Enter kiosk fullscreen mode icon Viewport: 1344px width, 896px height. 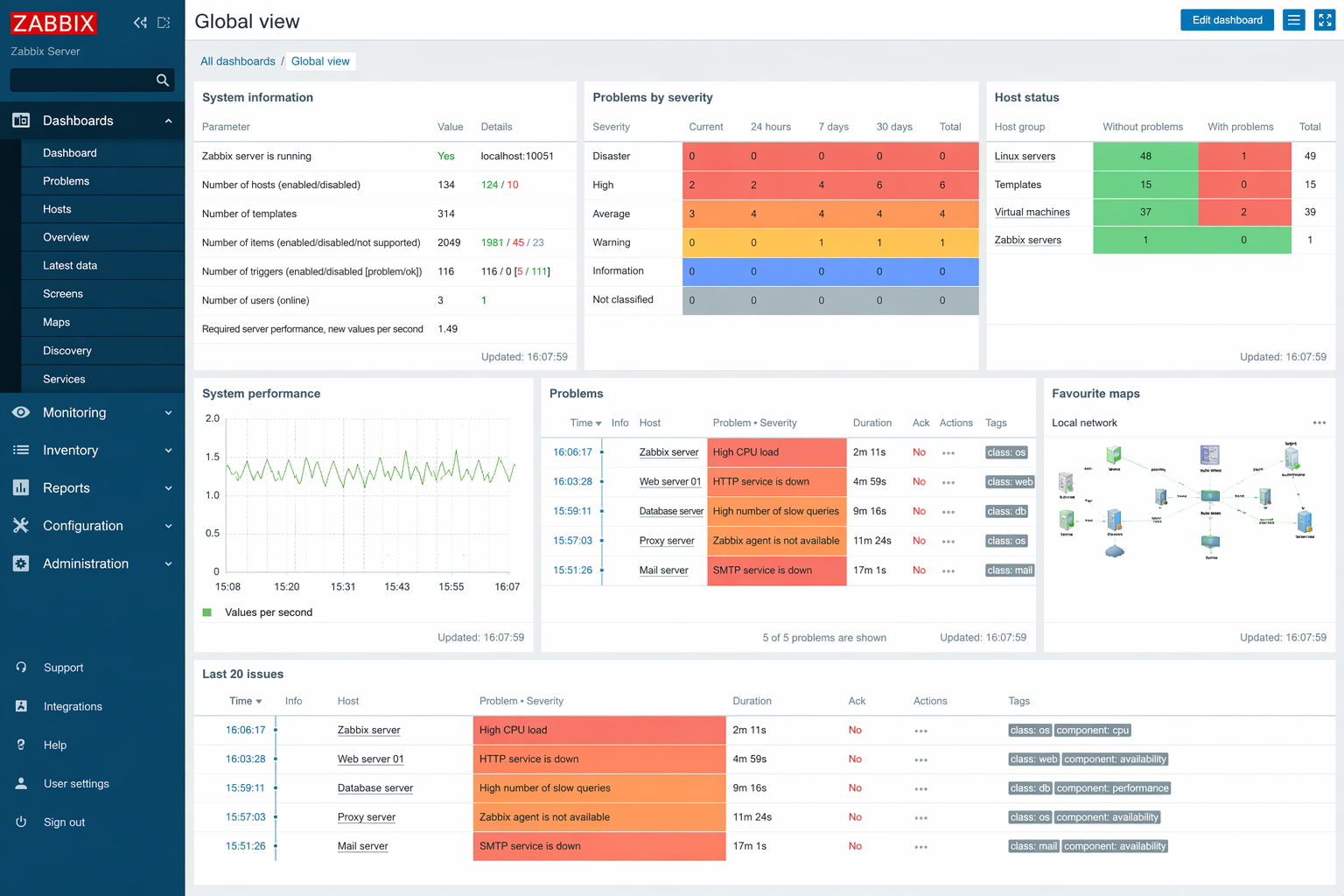click(x=1325, y=20)
